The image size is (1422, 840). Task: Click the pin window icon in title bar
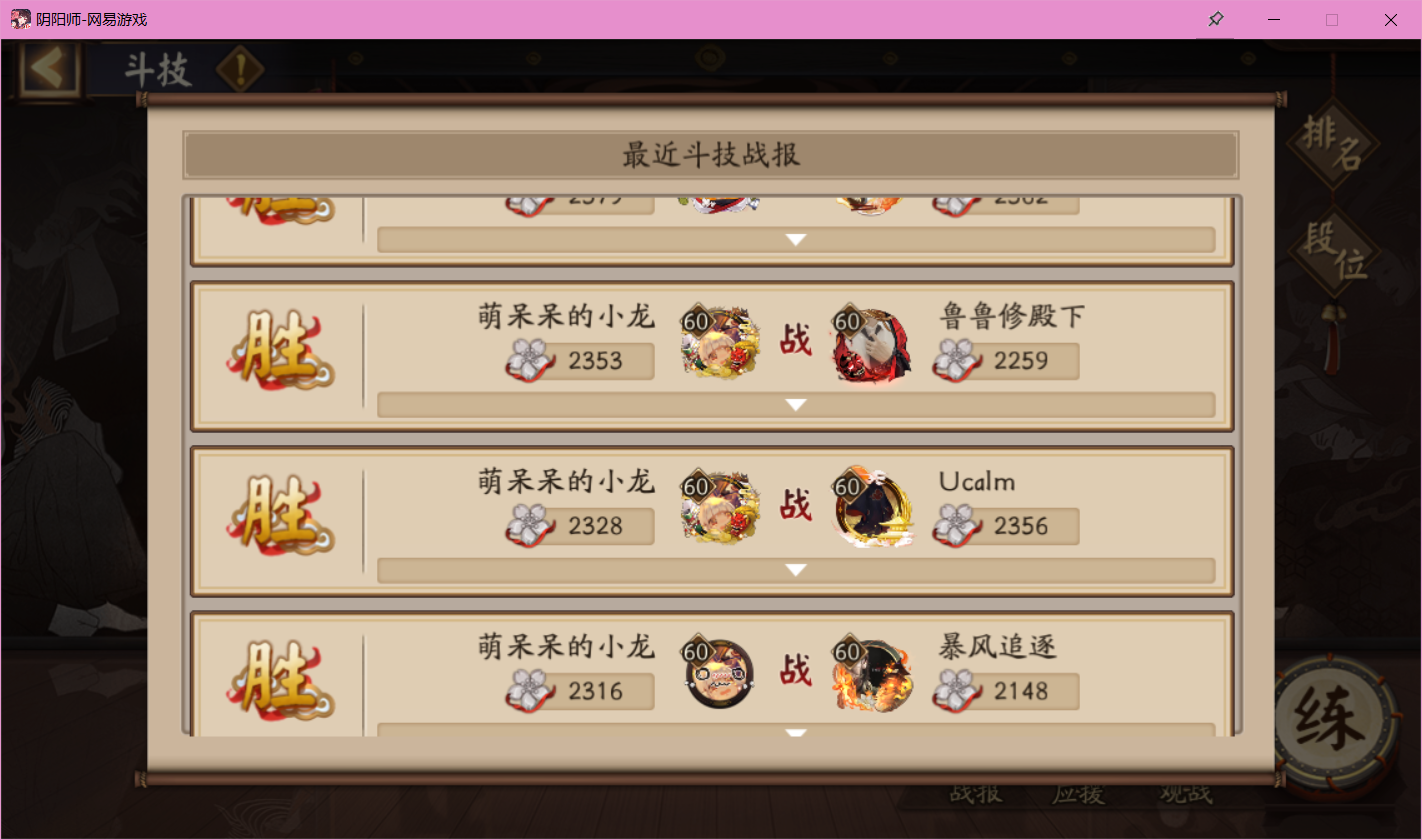1215,19
